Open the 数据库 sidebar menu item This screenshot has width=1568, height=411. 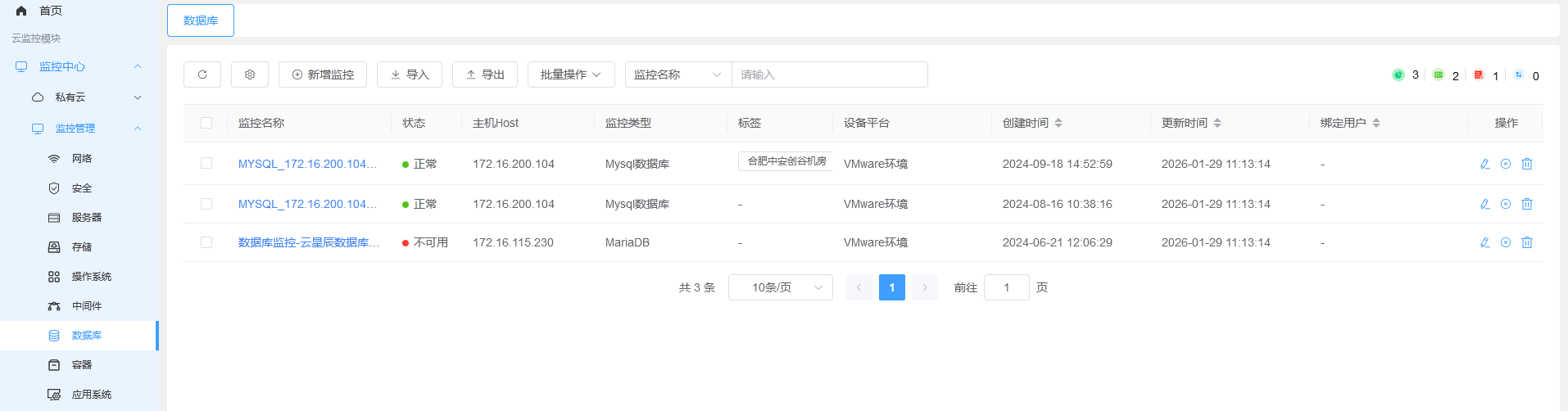tap(79, 336)
